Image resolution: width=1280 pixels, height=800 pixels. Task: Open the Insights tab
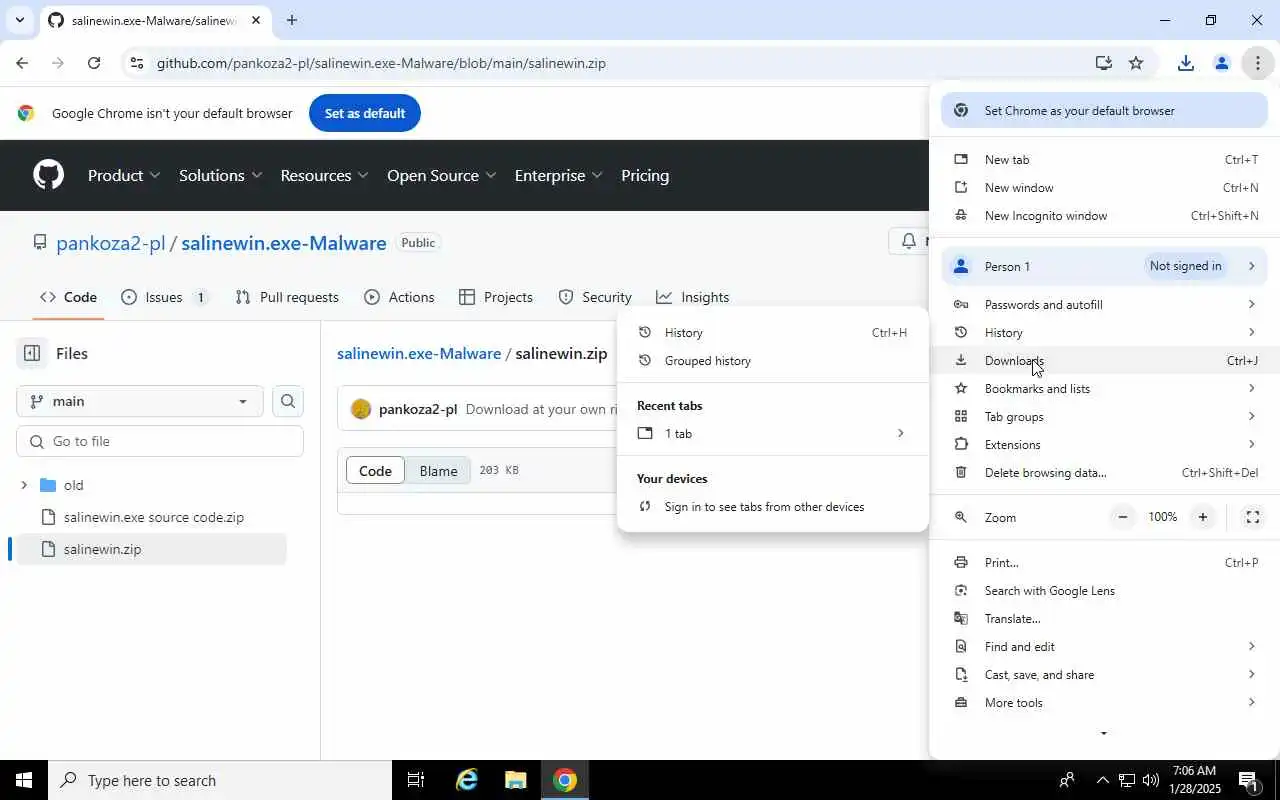point(693,297)
